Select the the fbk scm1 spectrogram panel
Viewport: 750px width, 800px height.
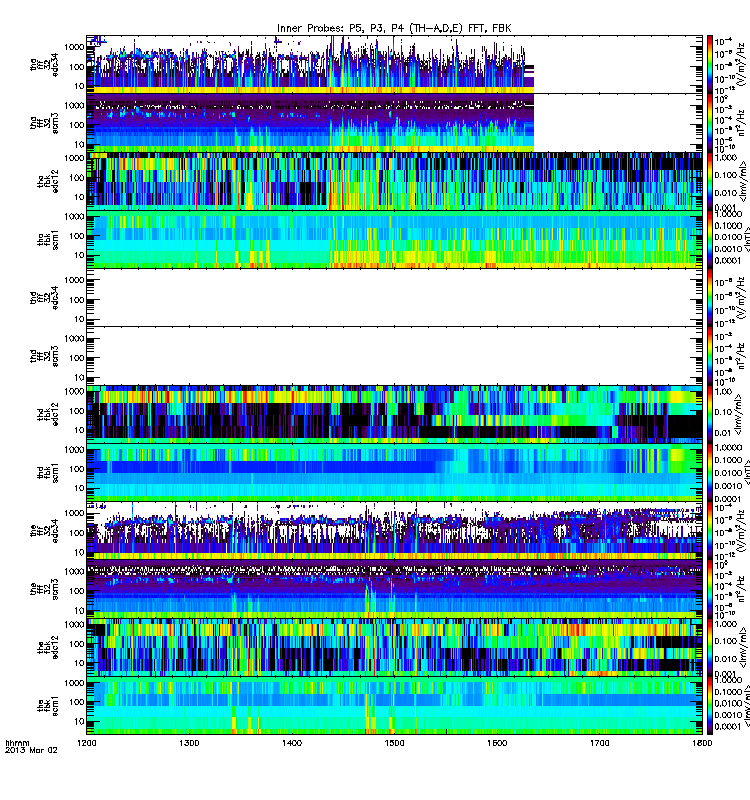[x=394, y=706]
